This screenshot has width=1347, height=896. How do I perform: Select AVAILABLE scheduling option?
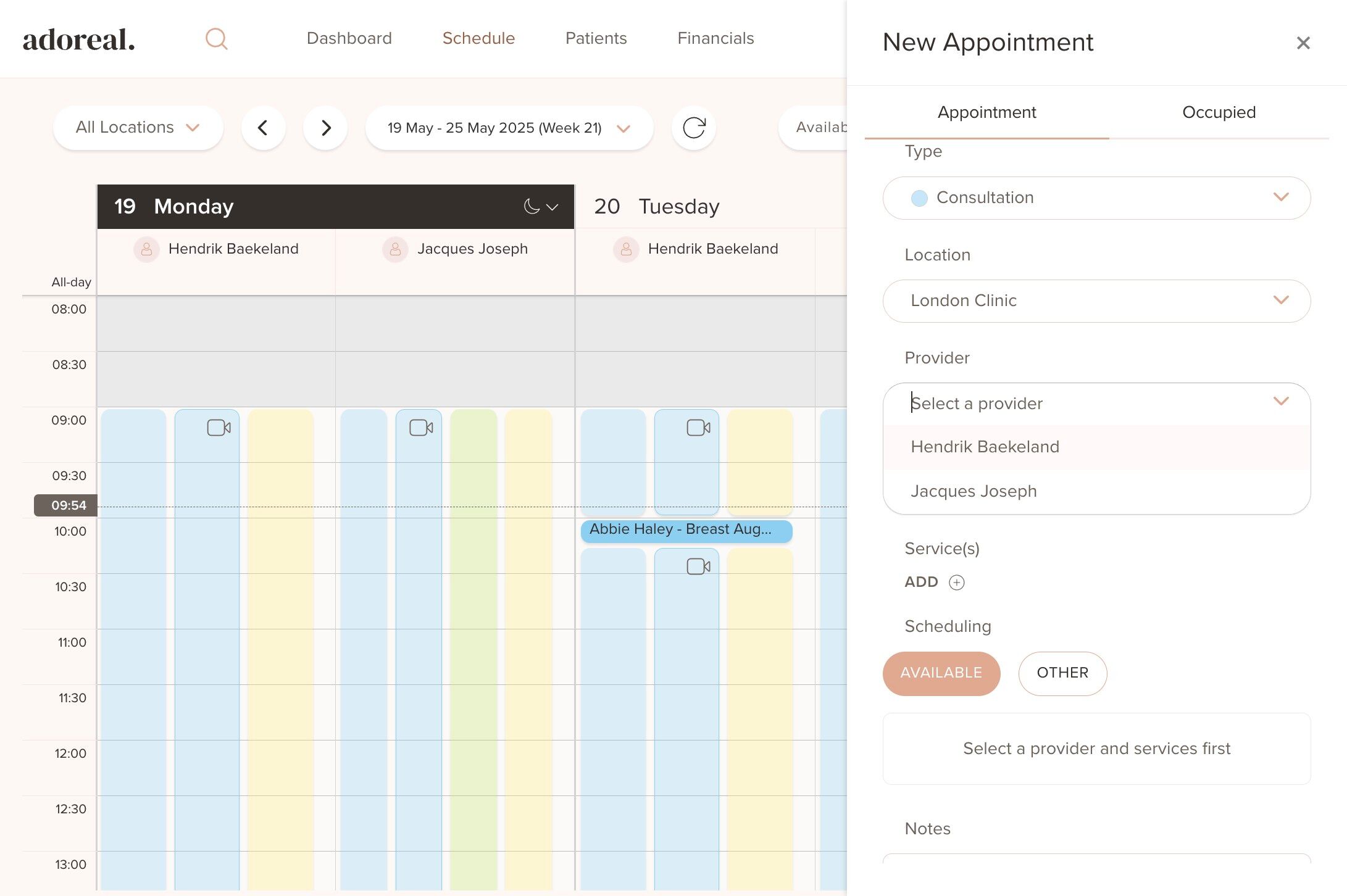pos(941,673)
